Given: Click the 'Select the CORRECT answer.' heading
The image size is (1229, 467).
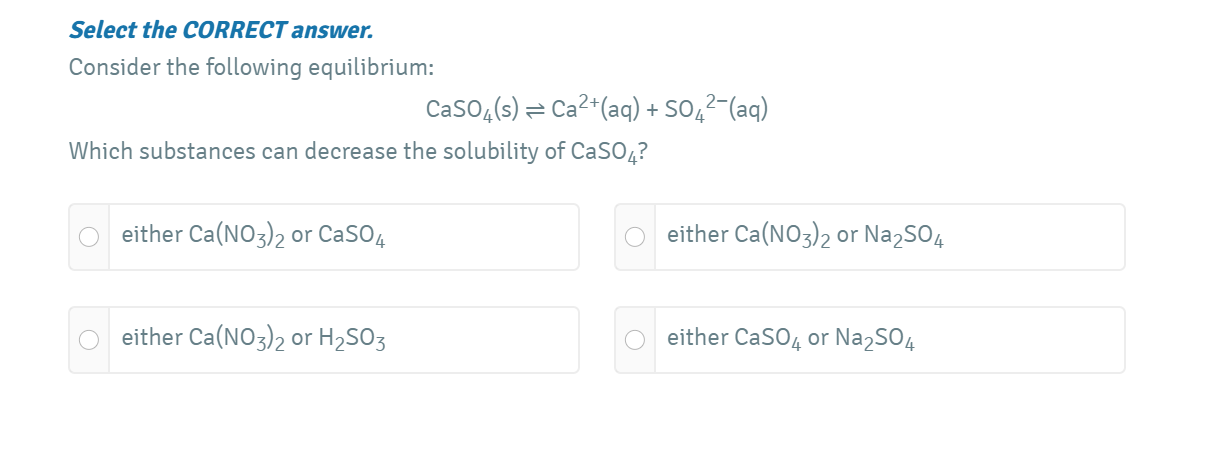Looking at the screenshot, I should 221,30.
